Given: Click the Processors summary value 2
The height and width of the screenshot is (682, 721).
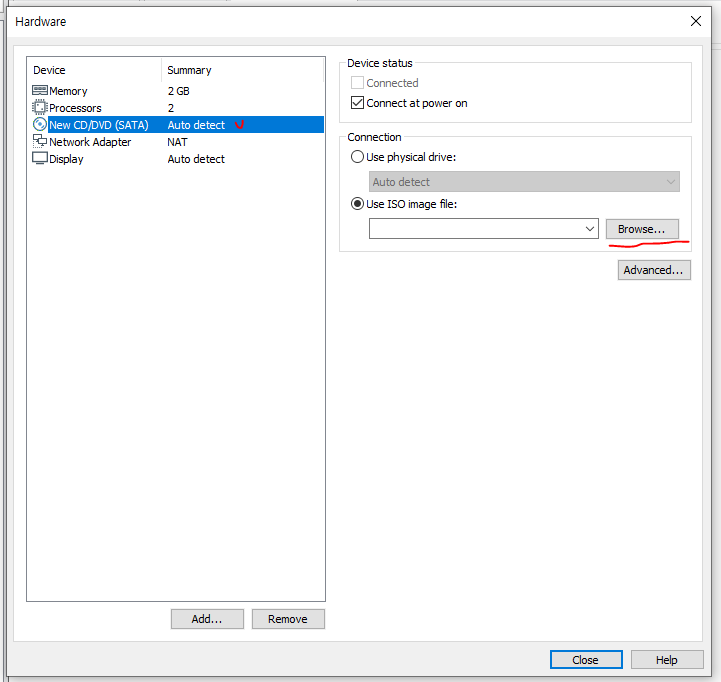Looking at the screenshot, I should [x=171, y=108].
